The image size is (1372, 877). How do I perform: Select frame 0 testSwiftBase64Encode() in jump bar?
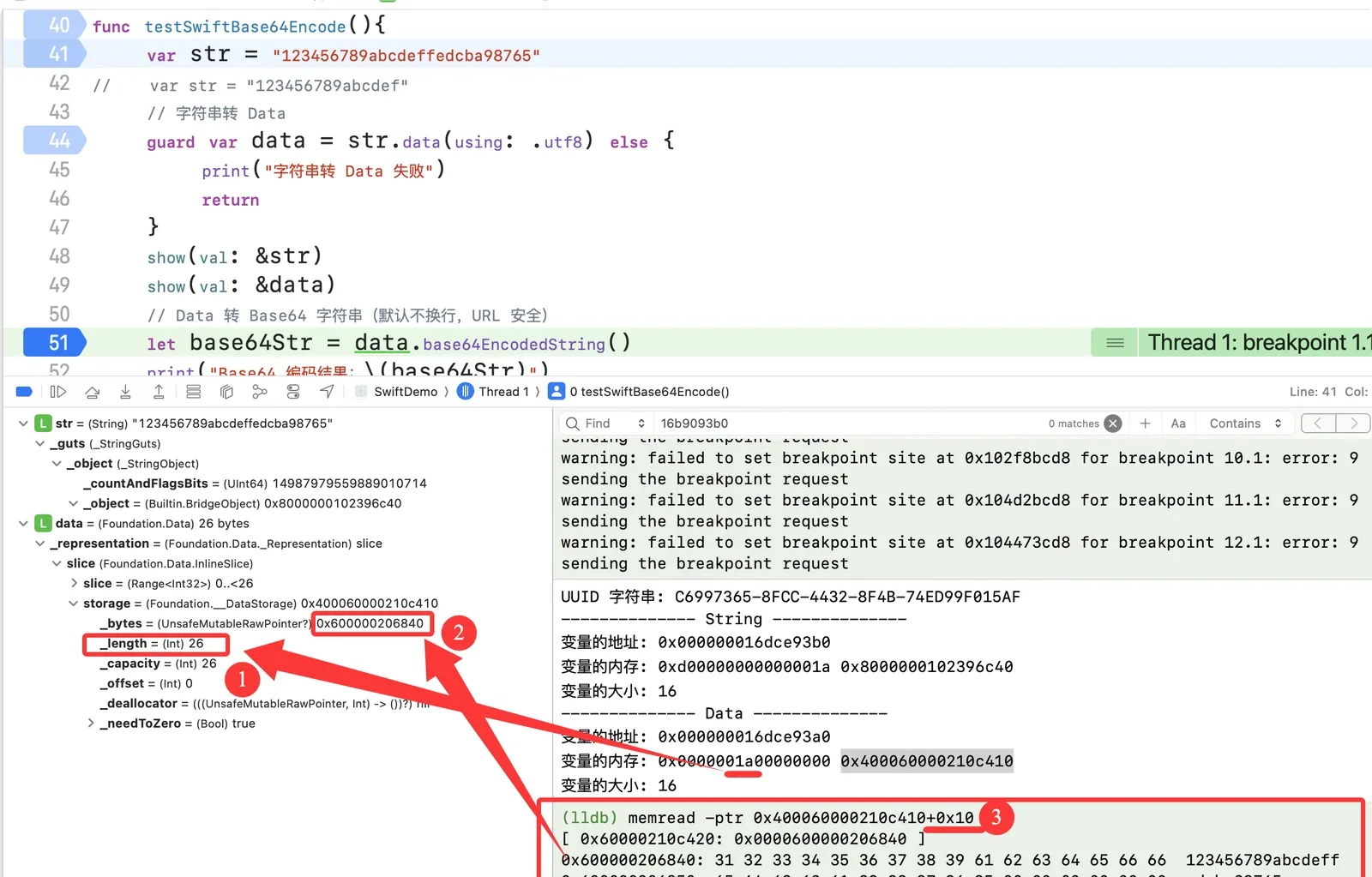pos(639,392)
